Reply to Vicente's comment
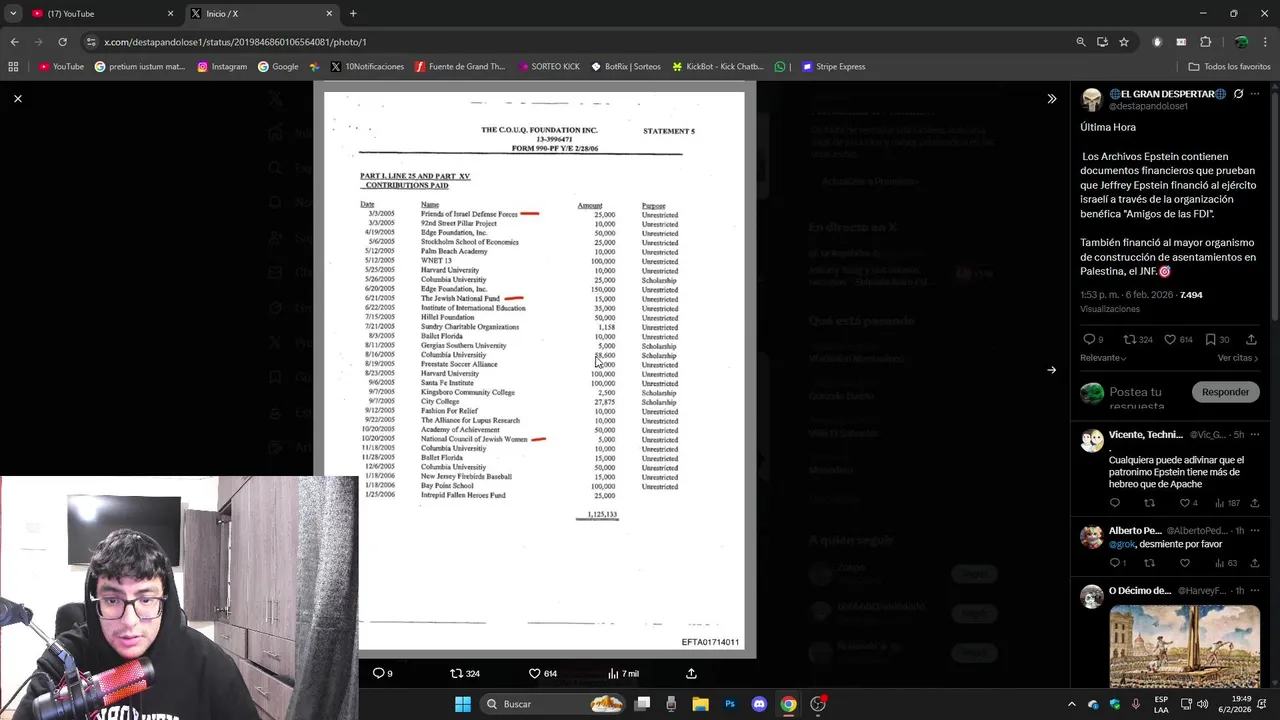The height and width of the screenshot is (720, 1280). click(1115, 503)
